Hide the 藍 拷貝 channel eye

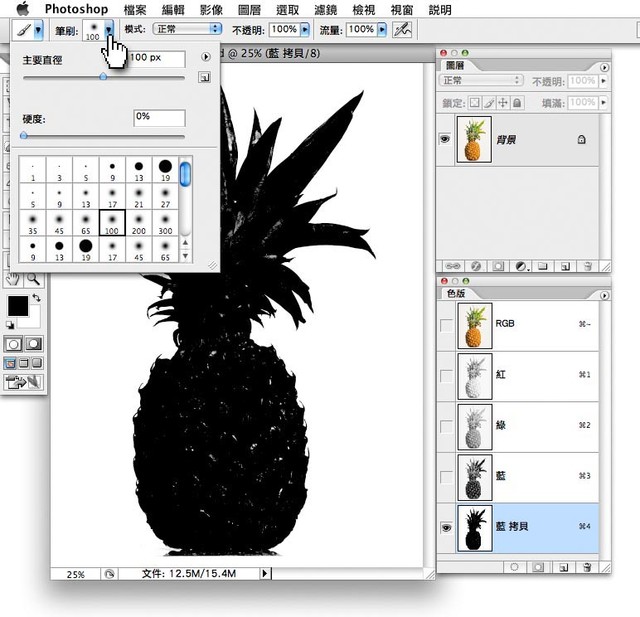446,526
